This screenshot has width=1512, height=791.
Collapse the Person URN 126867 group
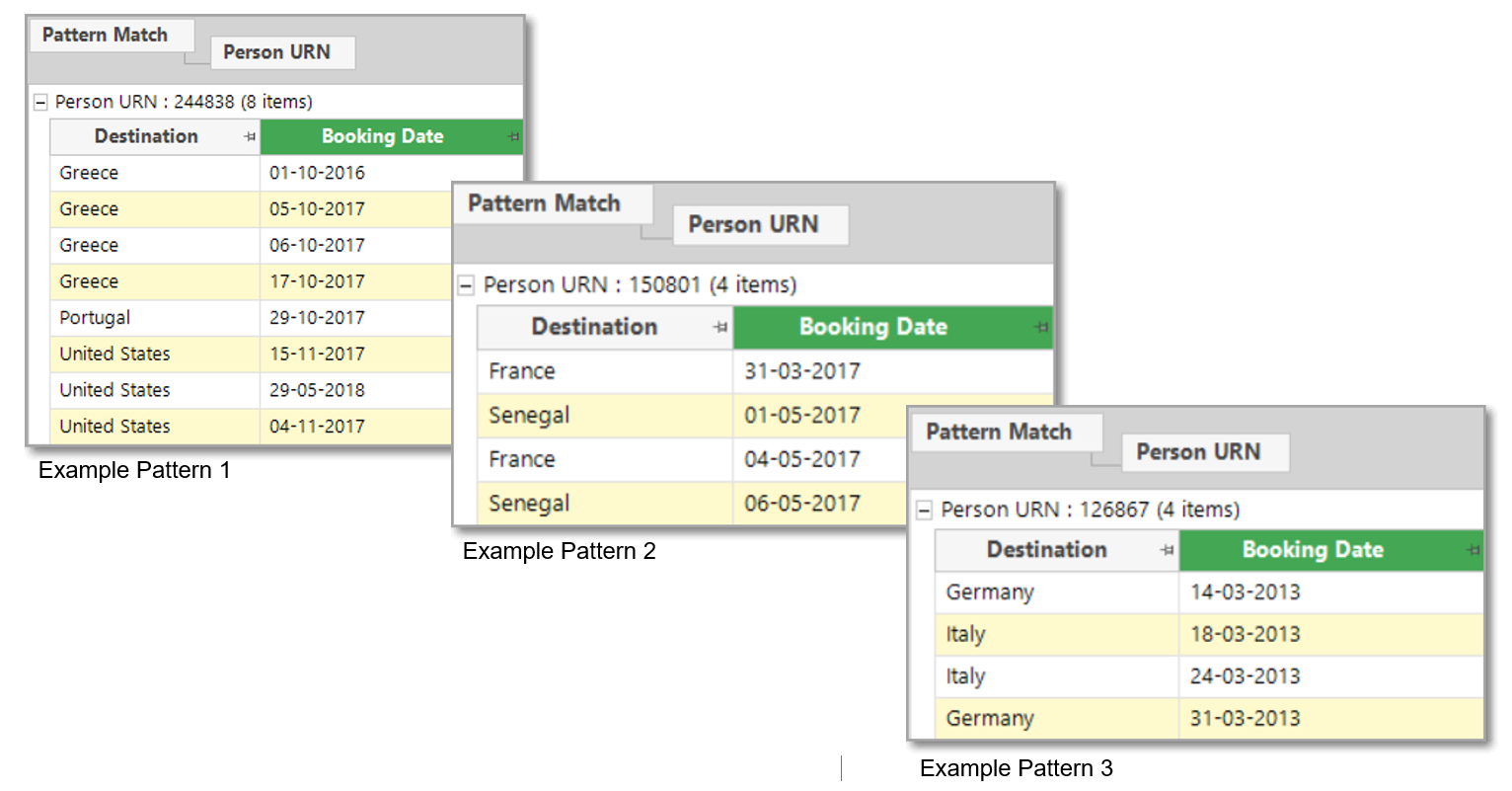(x=924, y=511)
